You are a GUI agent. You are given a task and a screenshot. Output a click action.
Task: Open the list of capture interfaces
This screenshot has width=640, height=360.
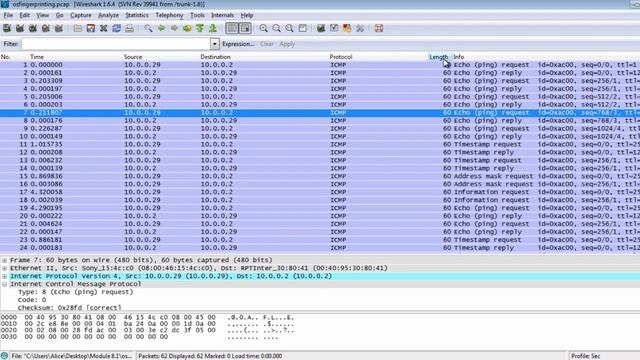coord(7,28)
